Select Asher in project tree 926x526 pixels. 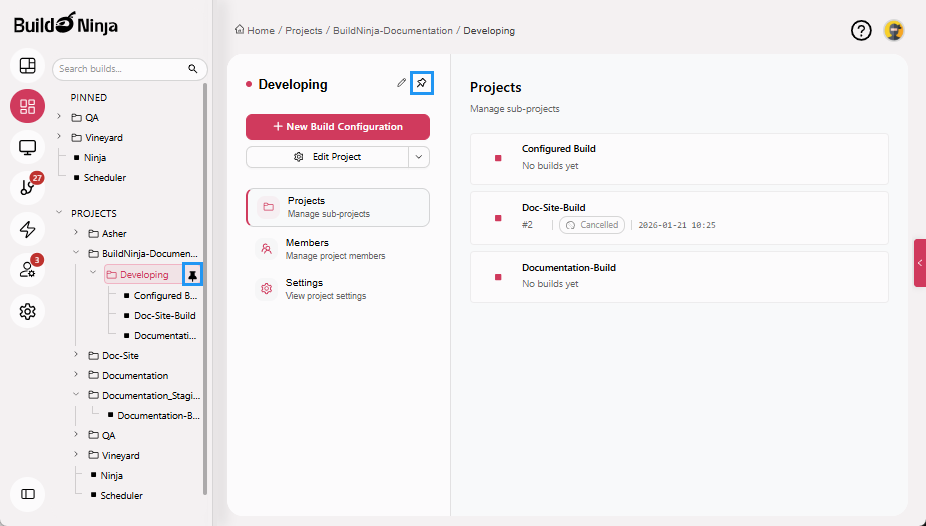(107, 234)
